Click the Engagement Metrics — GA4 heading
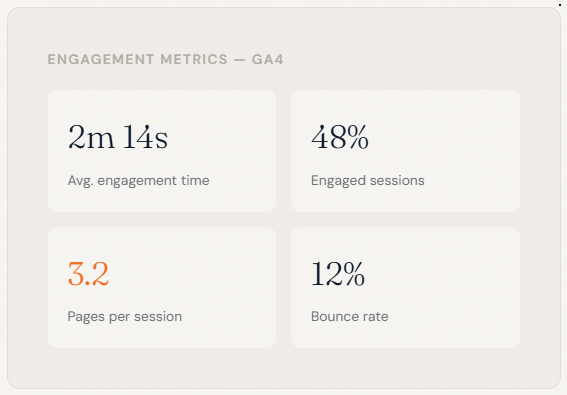This screenshot has width=567, height=395. (165, 59)
